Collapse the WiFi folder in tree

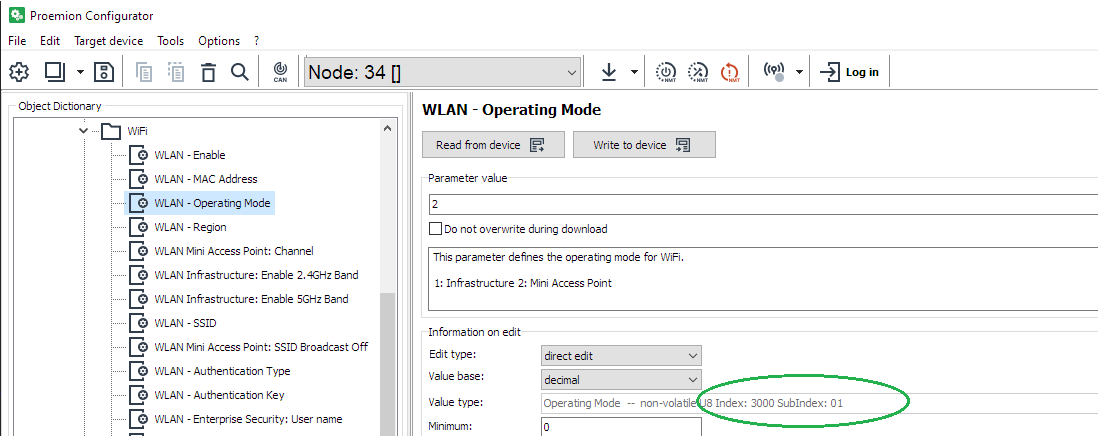(x=84, y=131)
